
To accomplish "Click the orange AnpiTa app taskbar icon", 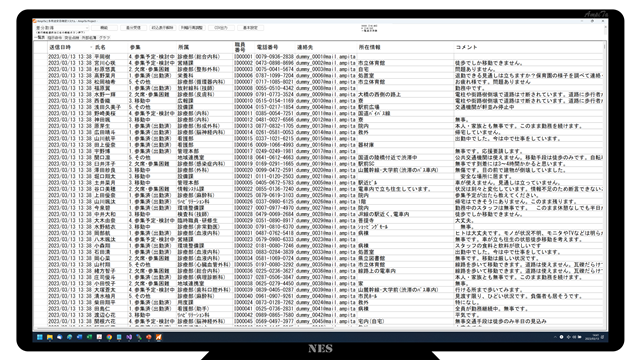I will point(159,337).
